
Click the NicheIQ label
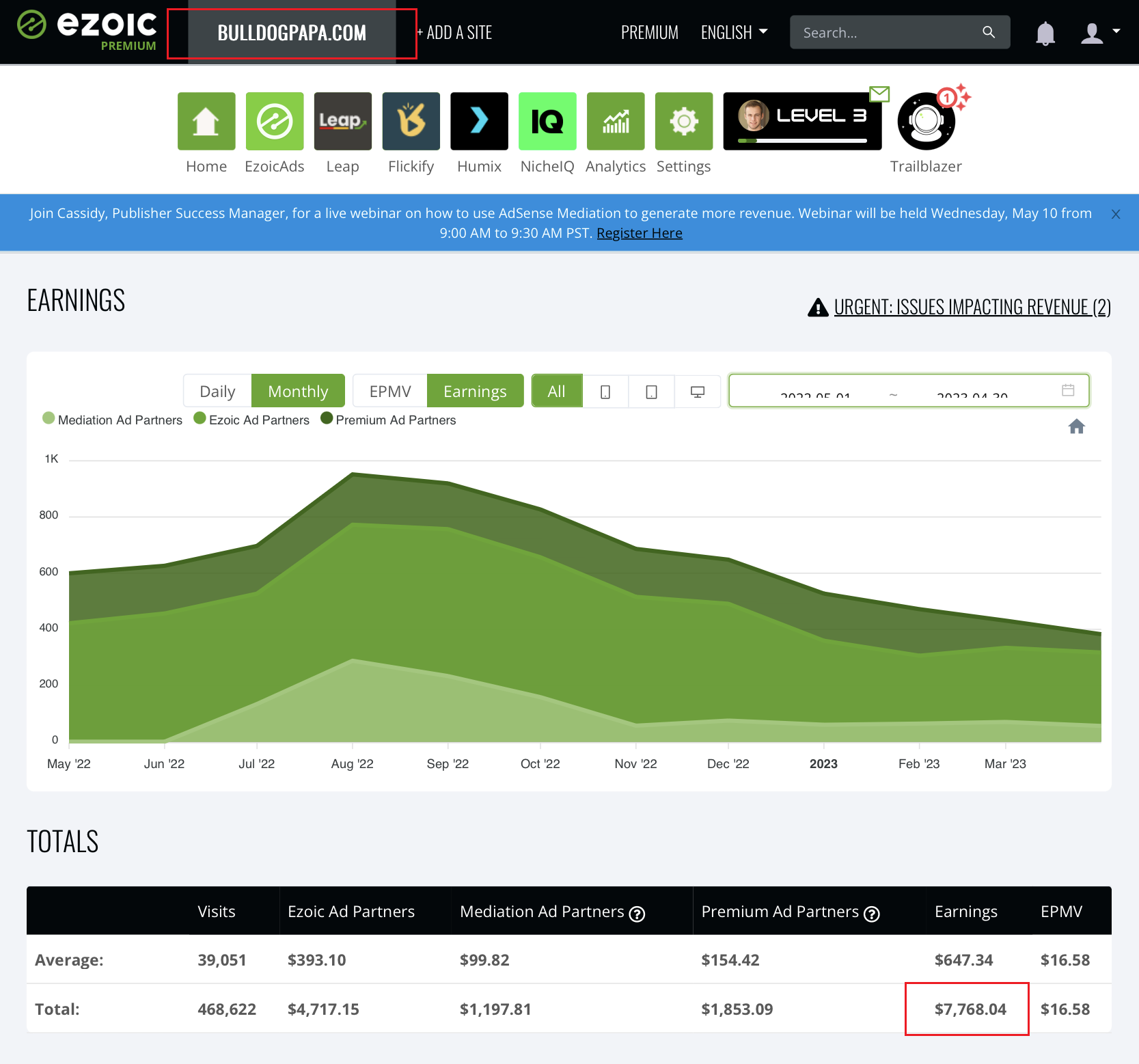[x=547, y=167]
